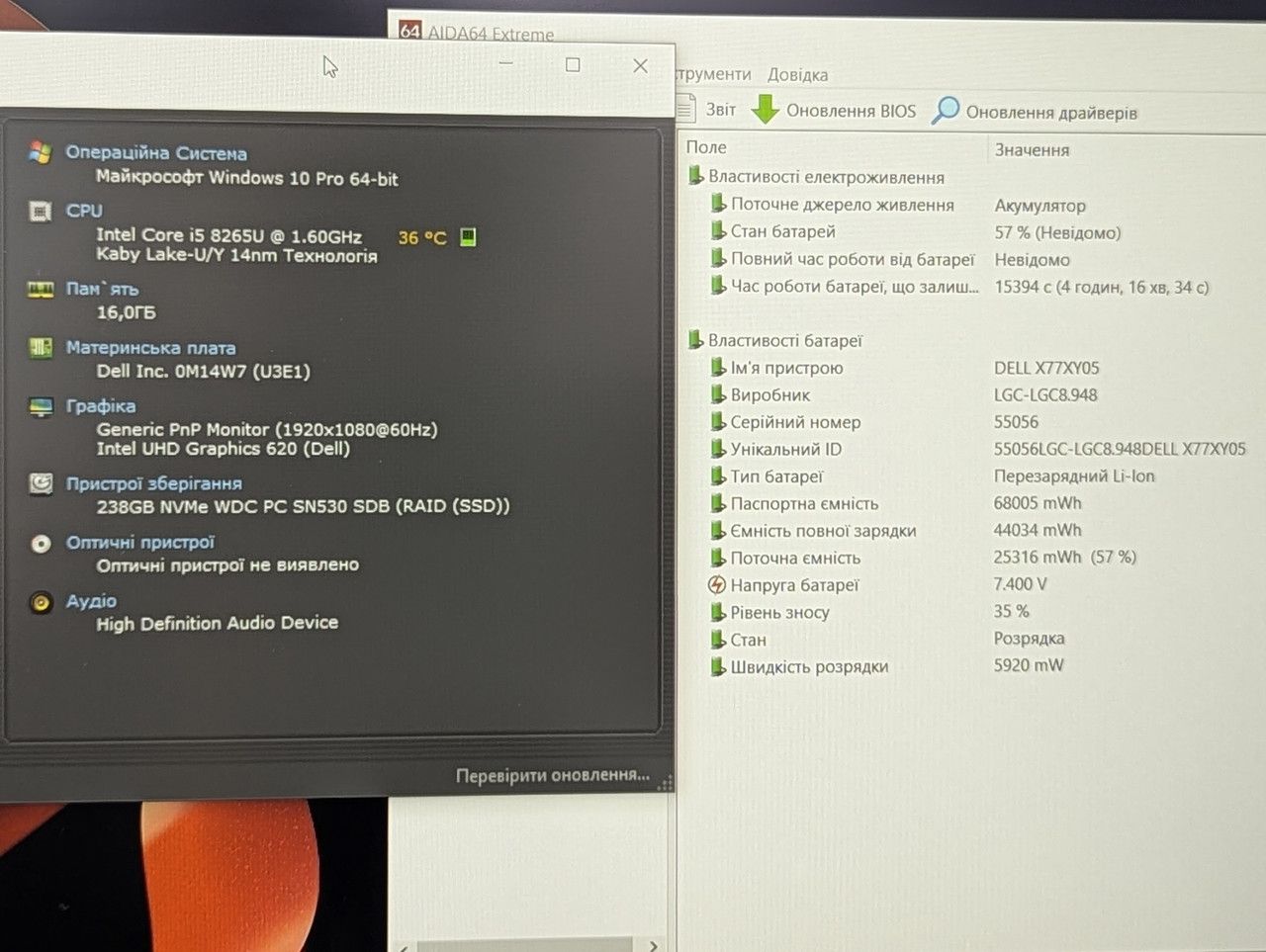The height and width of the screenshot is (952, 1266).
Task: Click the Стан value Розрядка
Action: (x=1029, y=639)
